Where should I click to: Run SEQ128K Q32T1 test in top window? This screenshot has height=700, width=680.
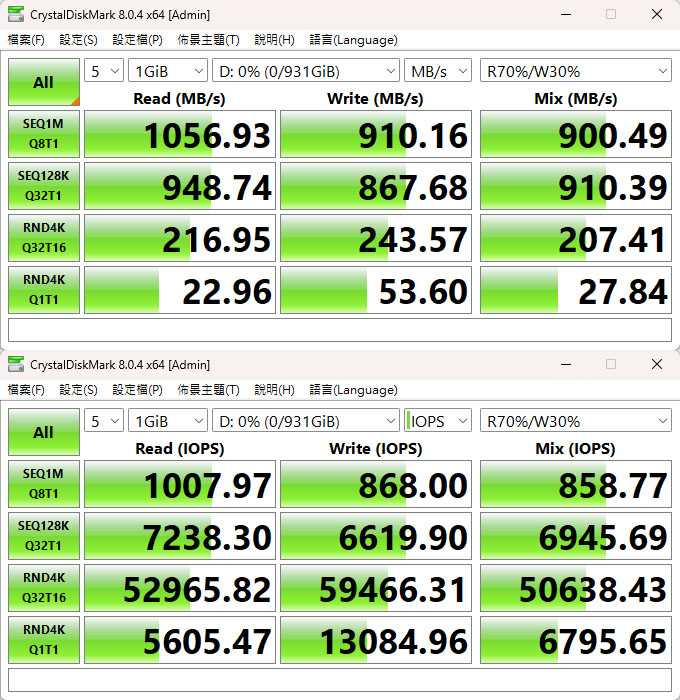click(44, 186)
